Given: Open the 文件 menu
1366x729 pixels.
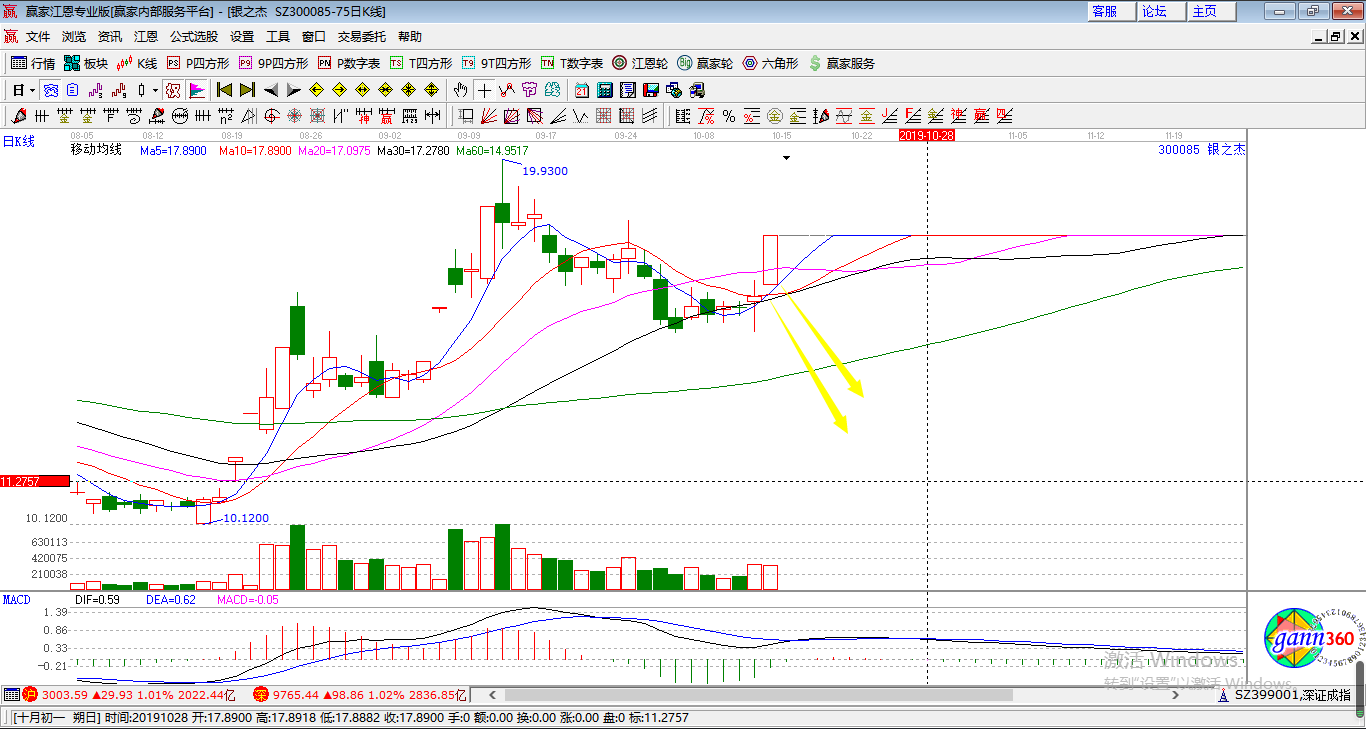Looking at the screenshot, I should coord(38,37).
